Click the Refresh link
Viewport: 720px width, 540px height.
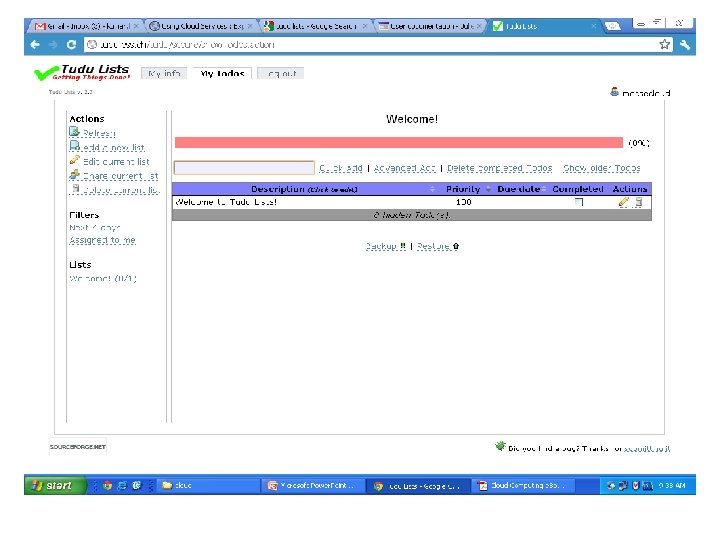click(x=99, y=134)
